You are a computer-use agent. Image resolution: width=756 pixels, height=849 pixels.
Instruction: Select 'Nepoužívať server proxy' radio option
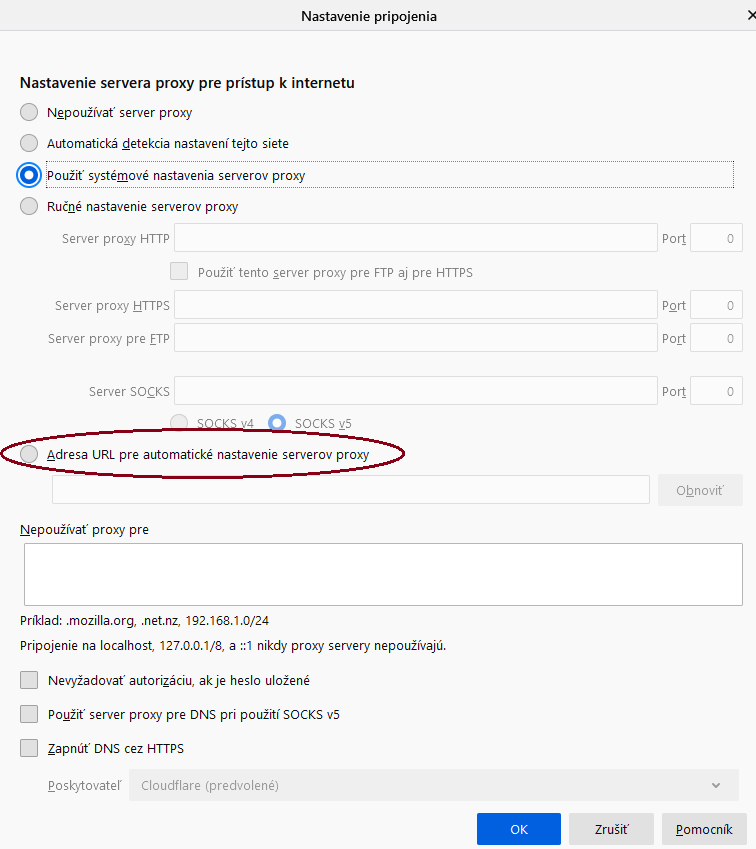pyautogui.click(x=29, y=112)
